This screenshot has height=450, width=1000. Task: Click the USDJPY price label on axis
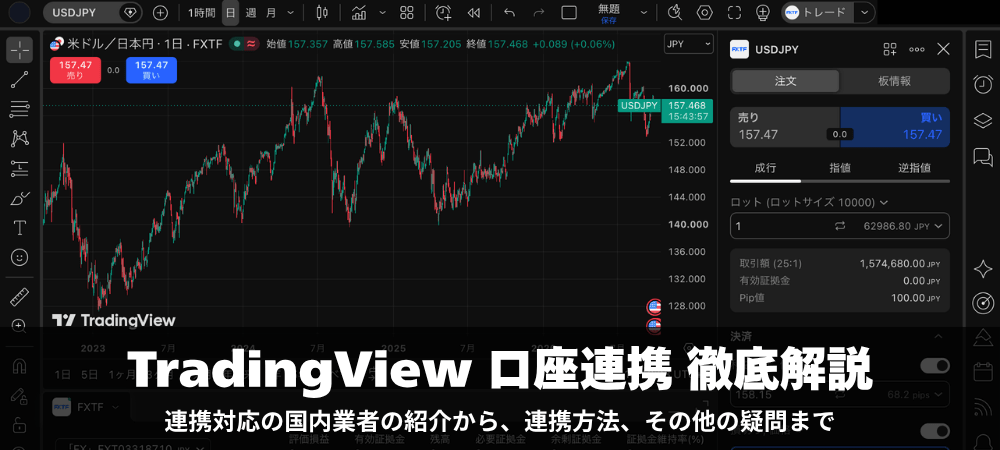tap(639, 106)
